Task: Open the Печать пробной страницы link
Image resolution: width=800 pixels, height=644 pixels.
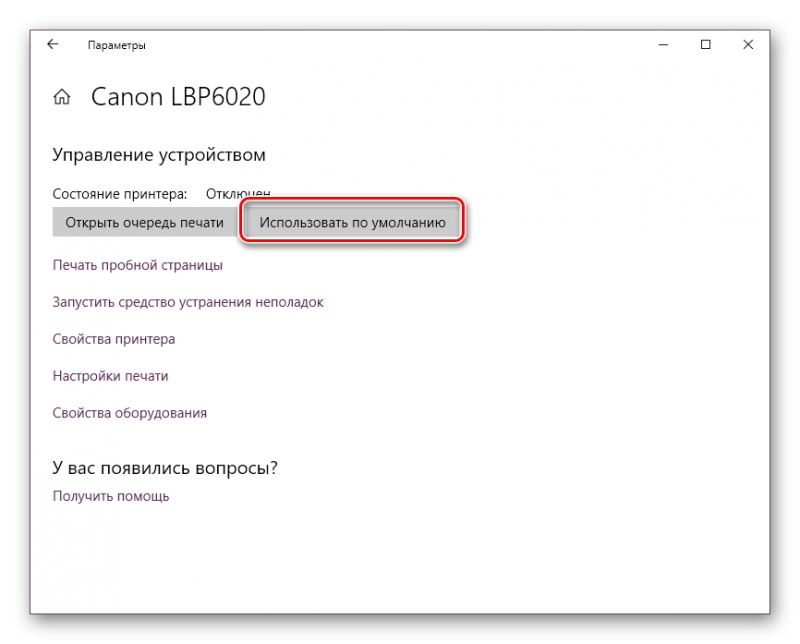Action: (x=138, y=265)
